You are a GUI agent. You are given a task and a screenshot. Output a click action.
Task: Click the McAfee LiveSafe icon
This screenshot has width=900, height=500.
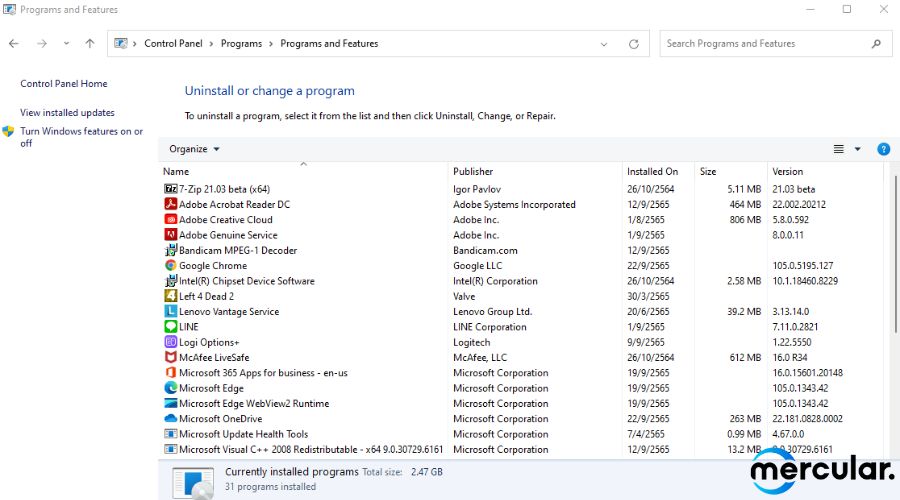point(170,357)
